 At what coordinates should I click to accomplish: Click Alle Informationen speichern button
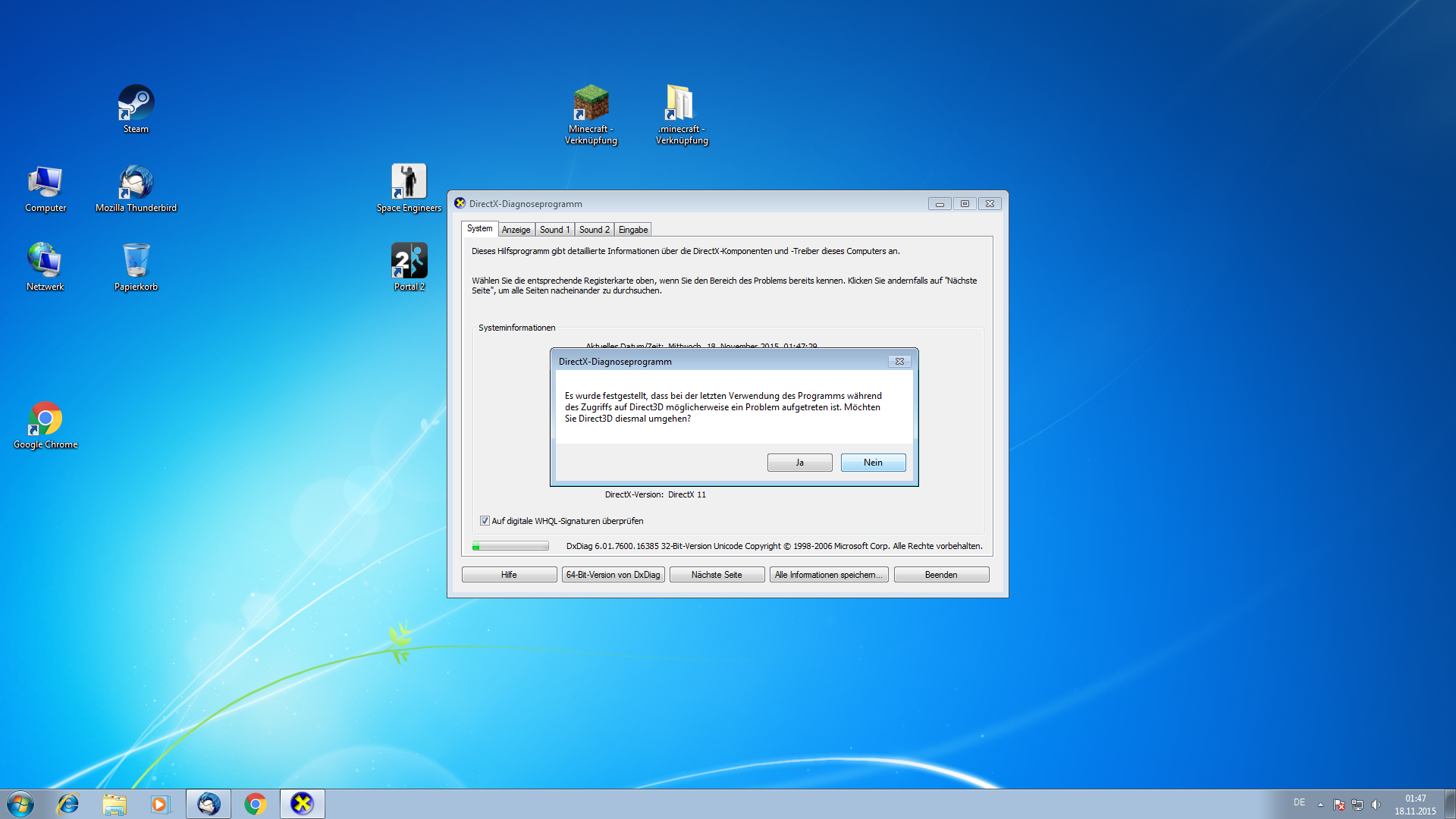coord(828,575)
